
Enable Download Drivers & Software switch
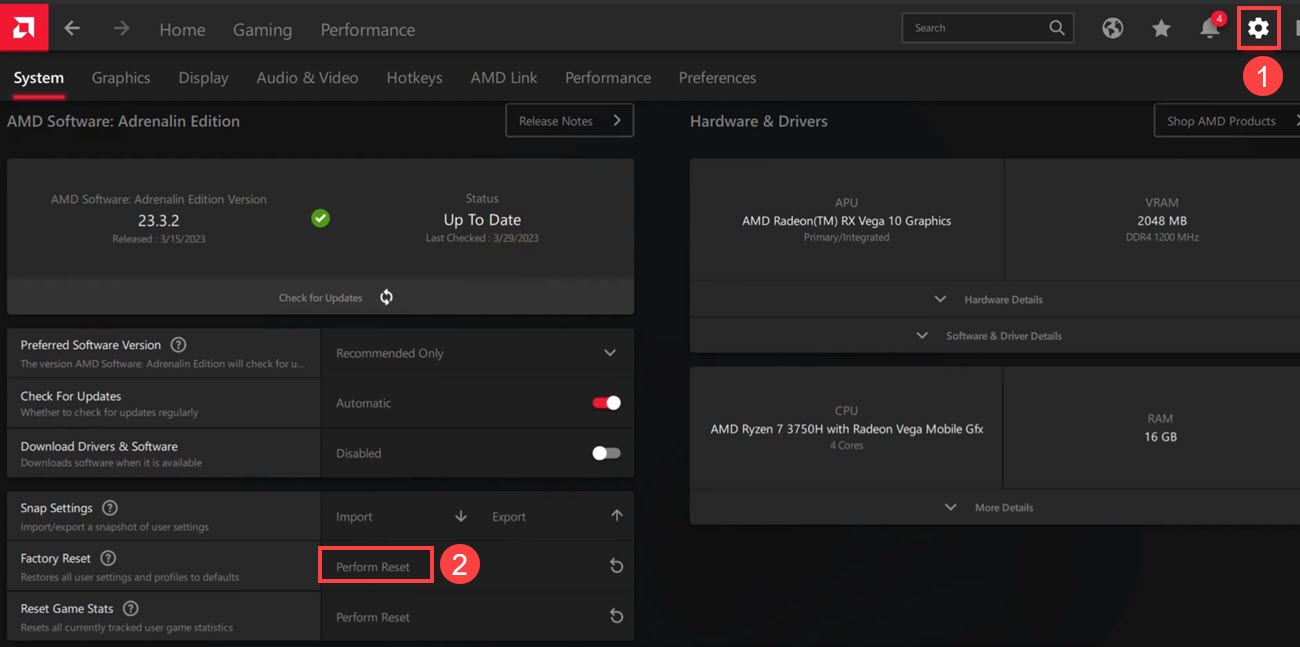point(607,453)
